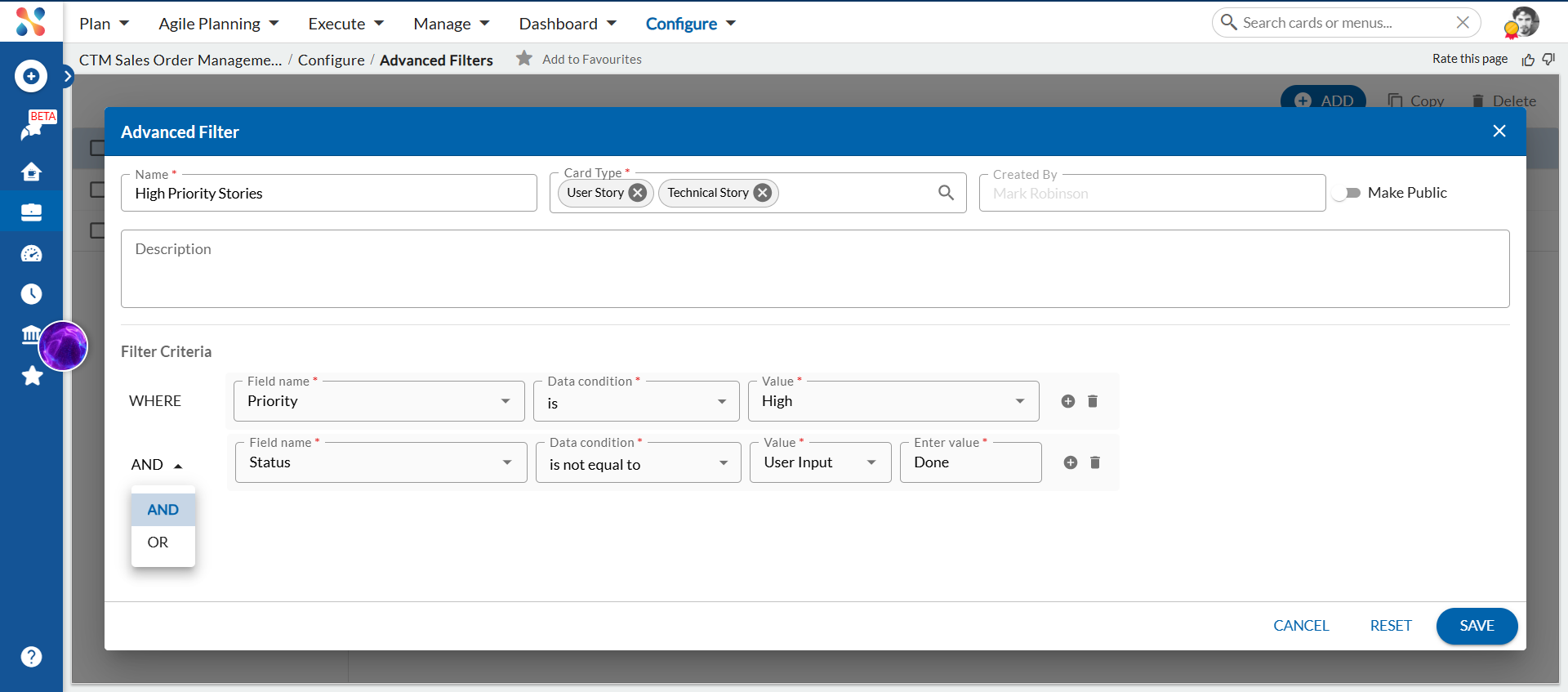This screenshot has width=1568, height=692.
Task: Close the Advanced Filter dialog
Action: (x=1499, y=131)
